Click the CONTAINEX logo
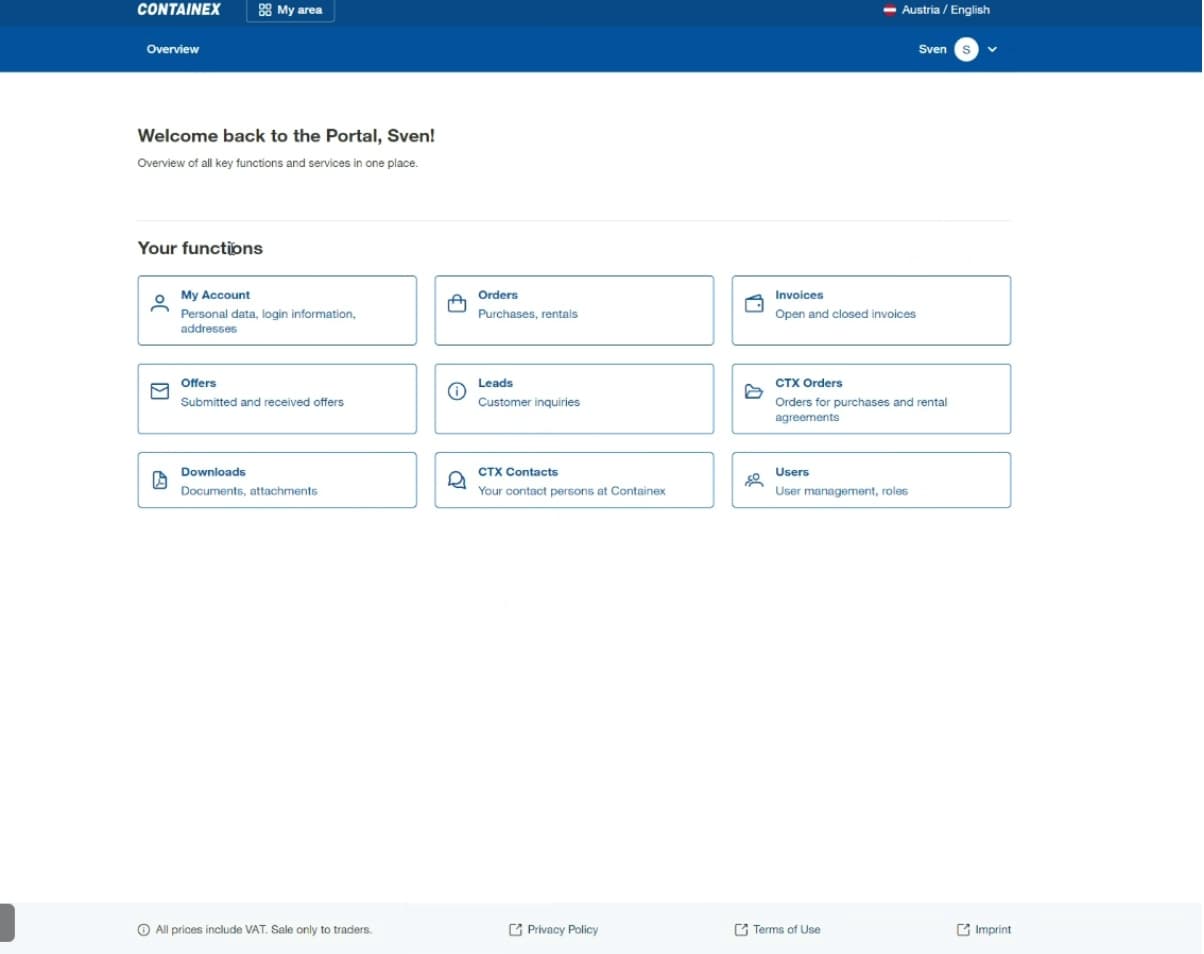 coord(179,10)
